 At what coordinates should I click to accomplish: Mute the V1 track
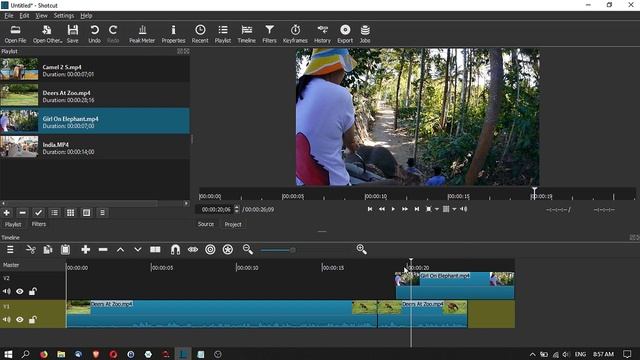coord(7,320)
